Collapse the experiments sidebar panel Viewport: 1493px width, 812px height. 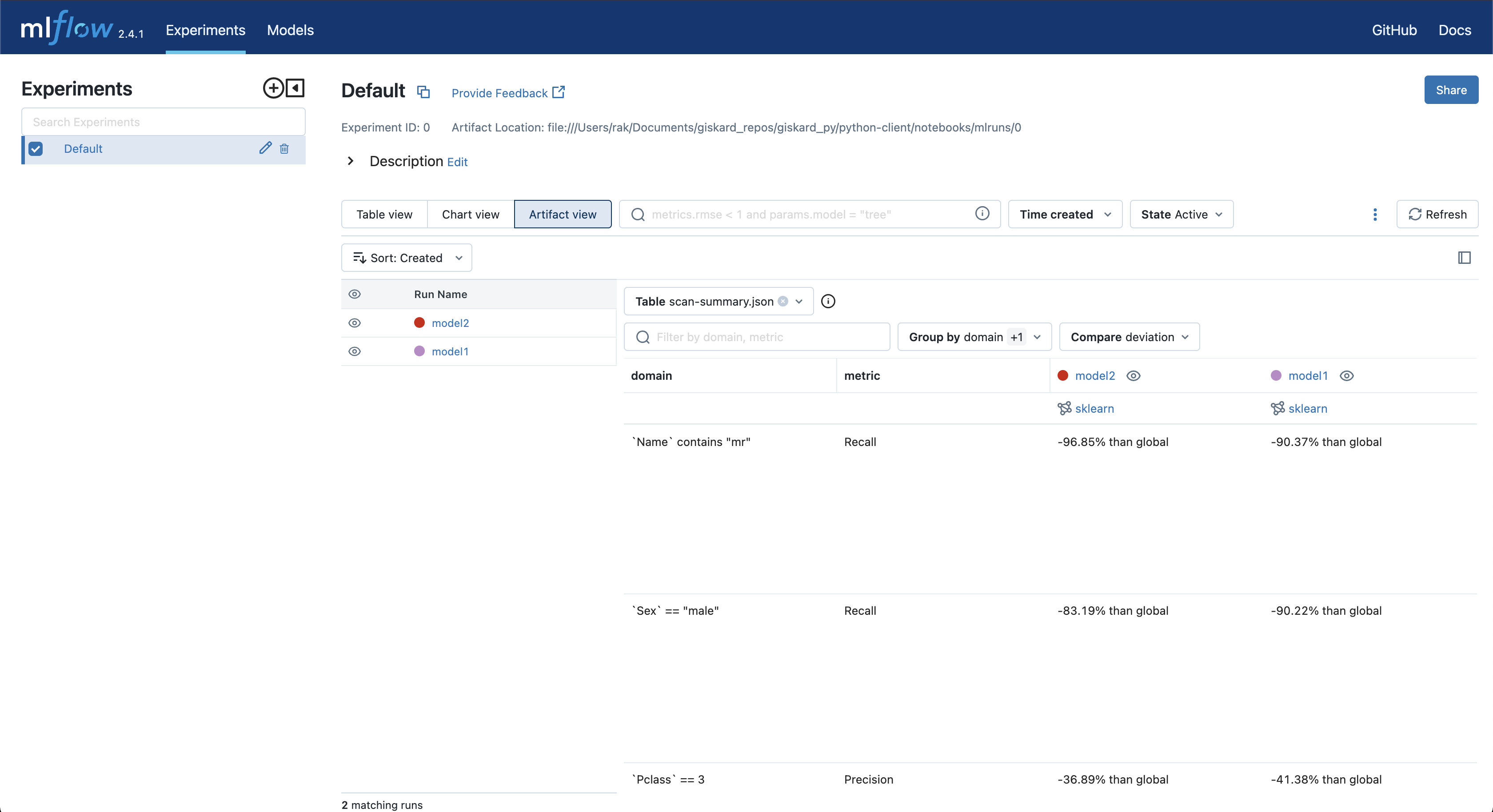click(295, 88)
